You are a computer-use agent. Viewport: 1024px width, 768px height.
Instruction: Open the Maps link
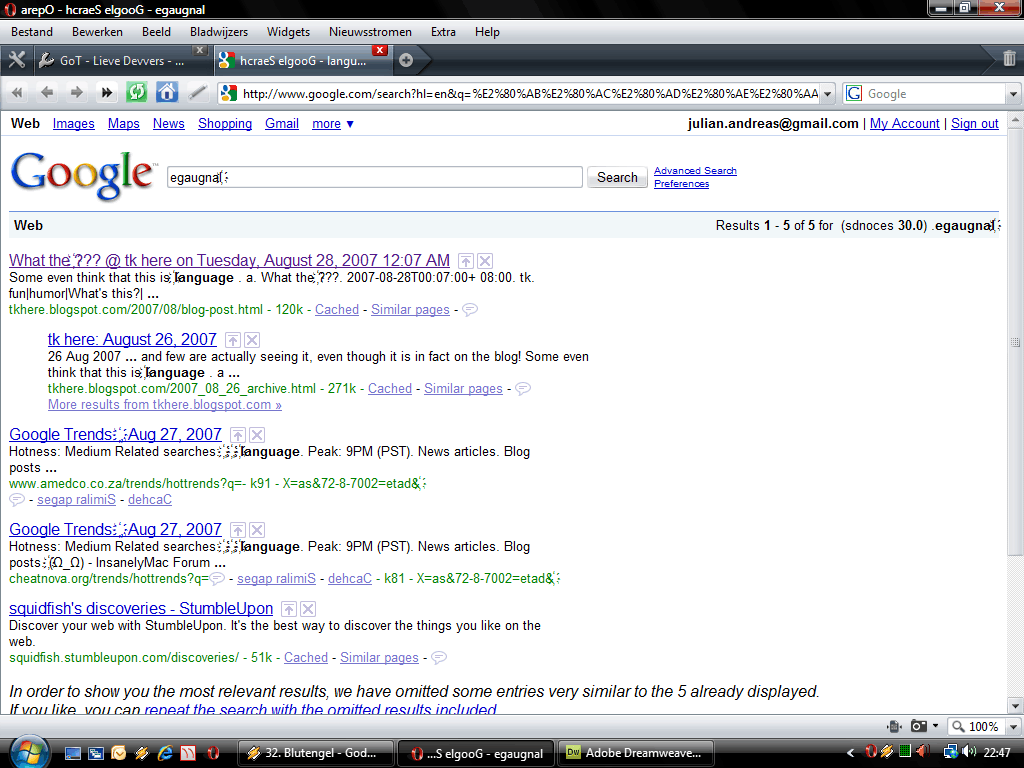pos(123,123)
